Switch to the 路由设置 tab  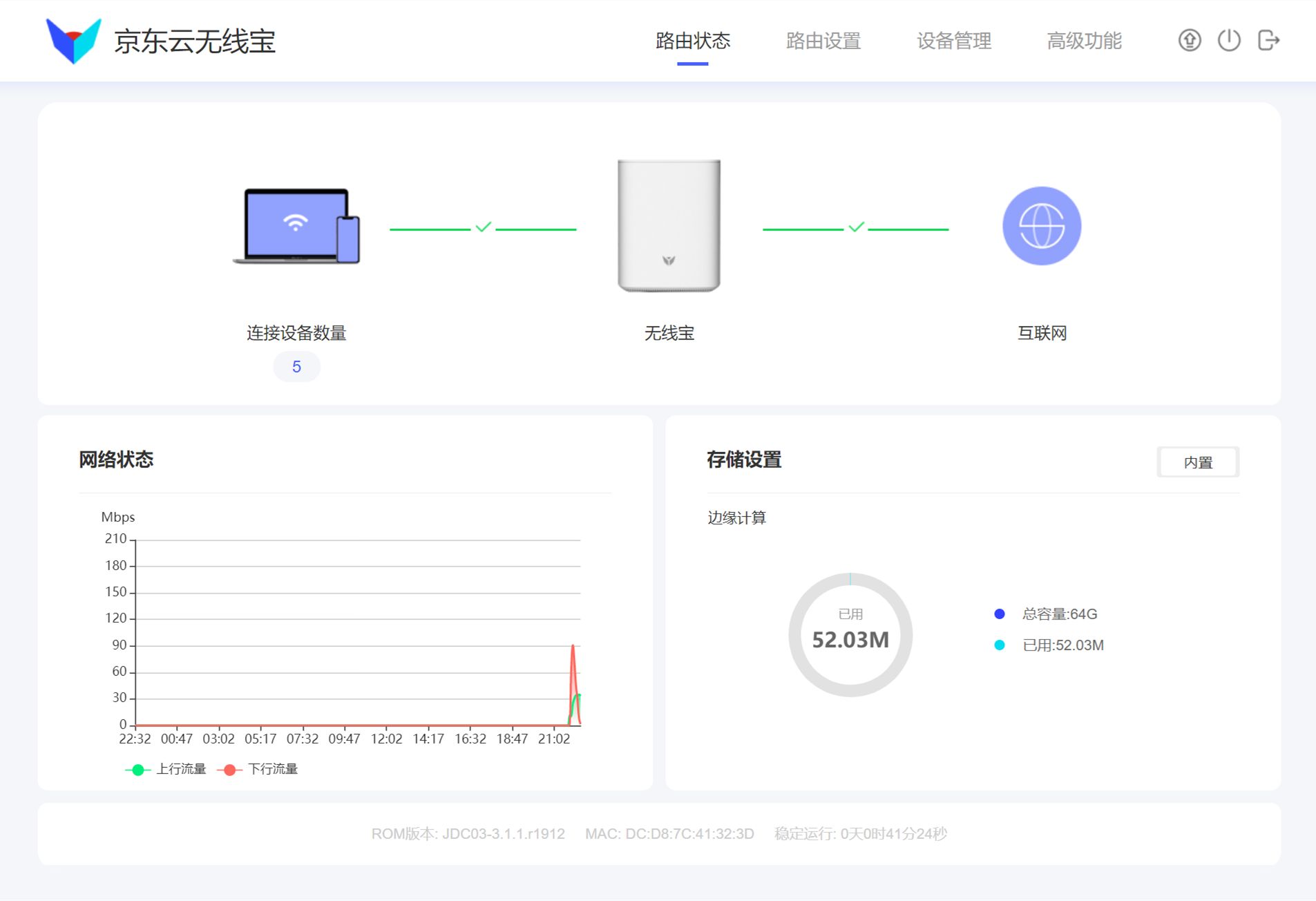(823, 41)
